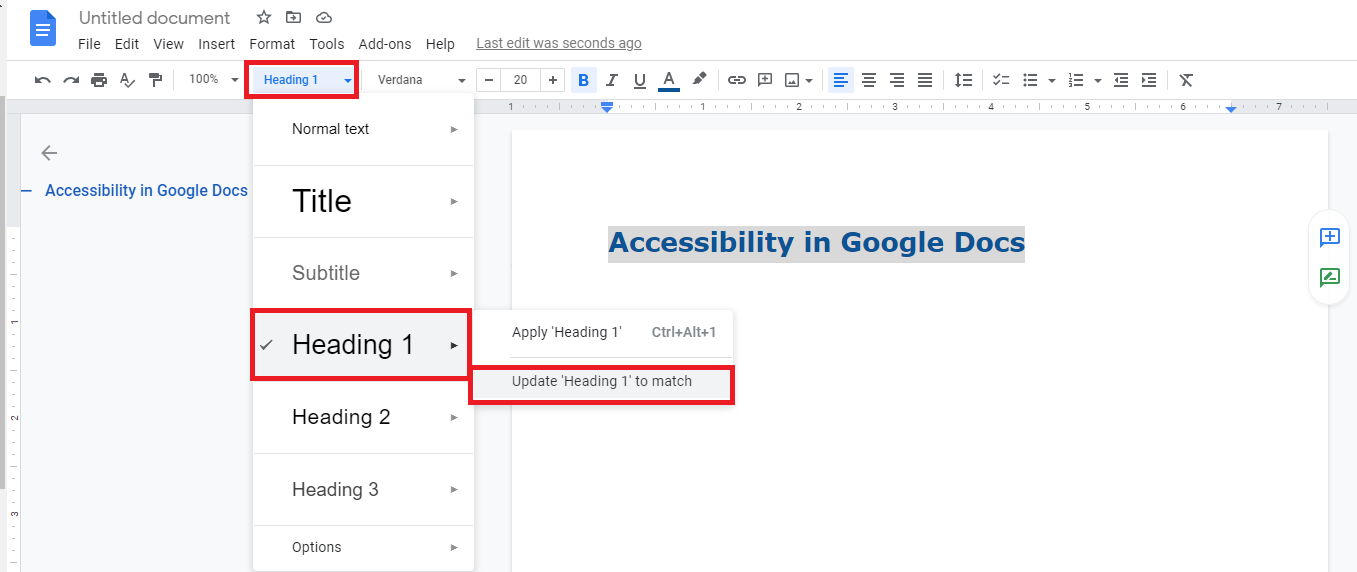Screen dimensions: 1357x572
Task: Set right text alignment
Action: tap(897, 80)
